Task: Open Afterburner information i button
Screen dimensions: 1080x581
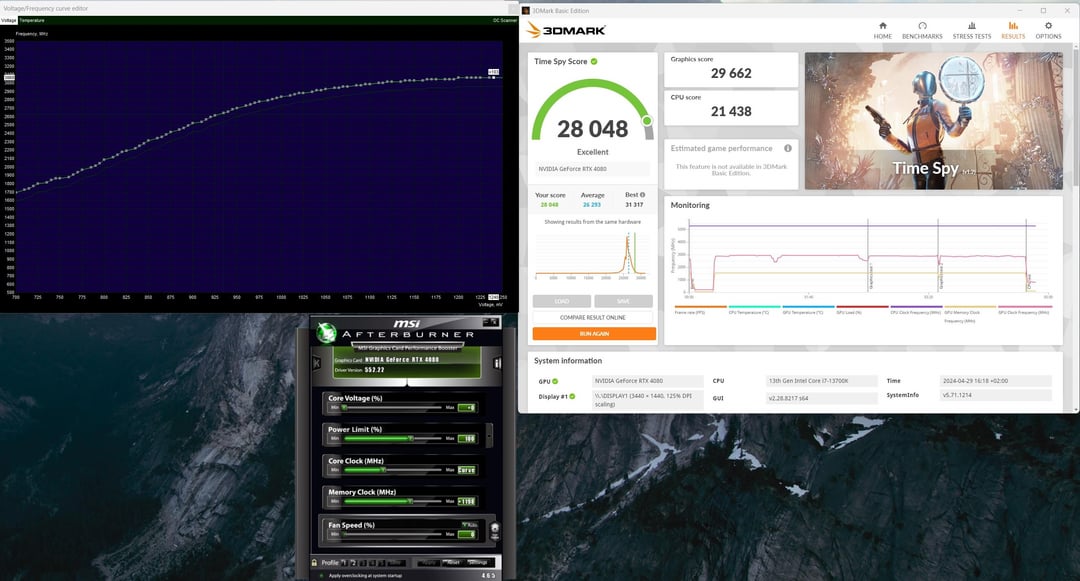Action: tap(497, 362)
